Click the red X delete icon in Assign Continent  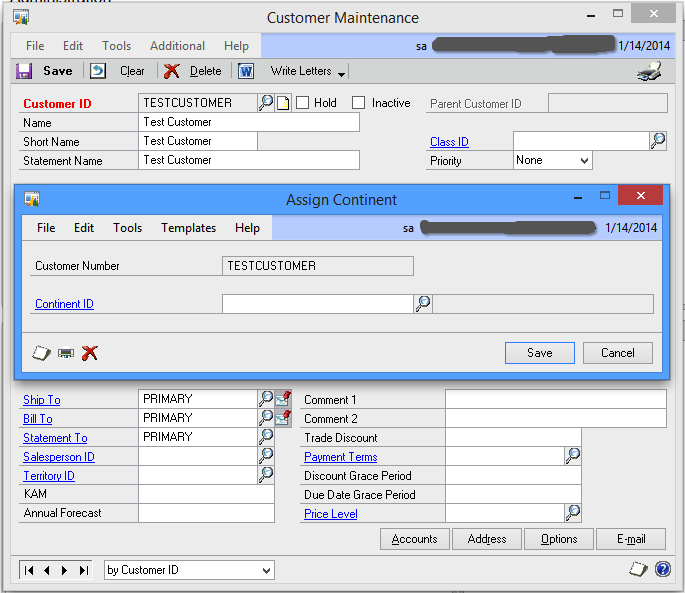pyautogui.click(x=90, y=352)
